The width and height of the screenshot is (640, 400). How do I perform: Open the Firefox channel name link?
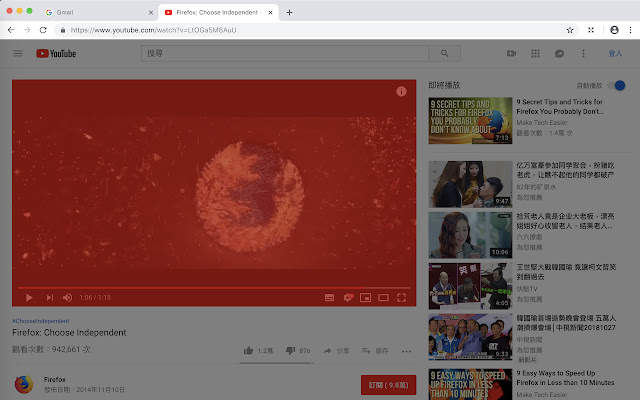pyautogui.click(x=55, y=379)
